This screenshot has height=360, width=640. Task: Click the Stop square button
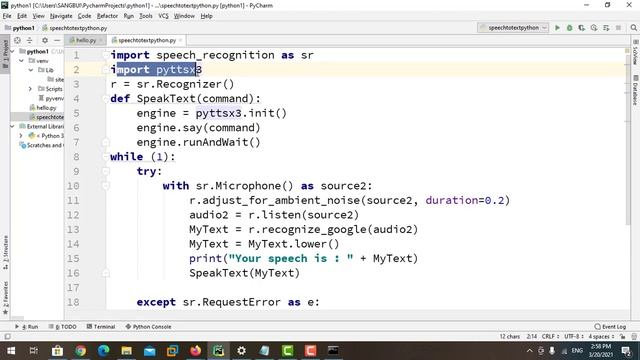point(618,28)
